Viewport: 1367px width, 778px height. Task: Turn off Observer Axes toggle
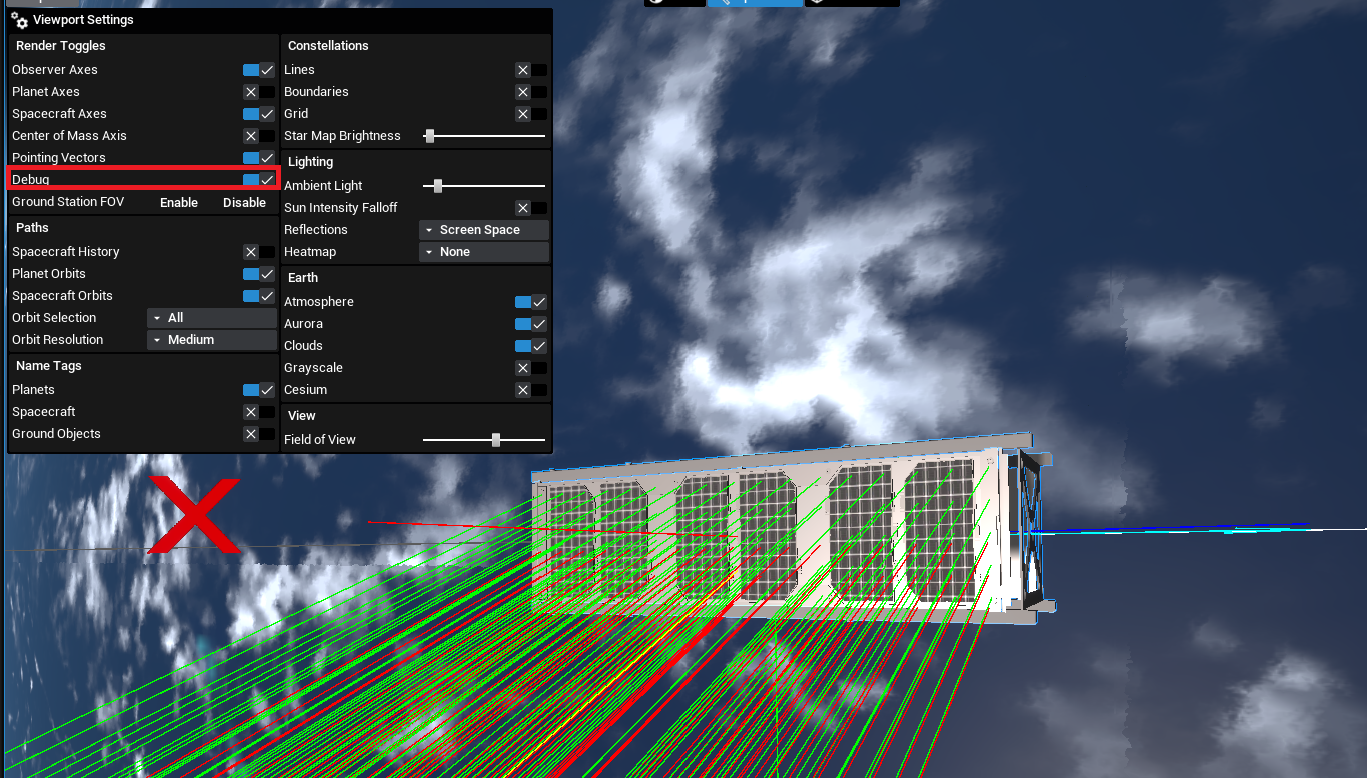point(258,70)
